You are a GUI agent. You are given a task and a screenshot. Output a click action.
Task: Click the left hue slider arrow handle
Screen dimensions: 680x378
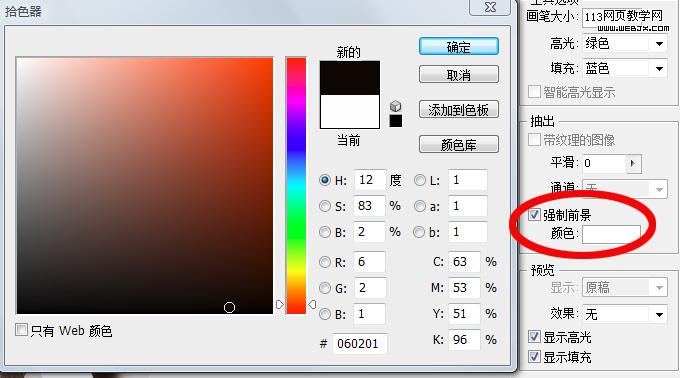[280, 304]
